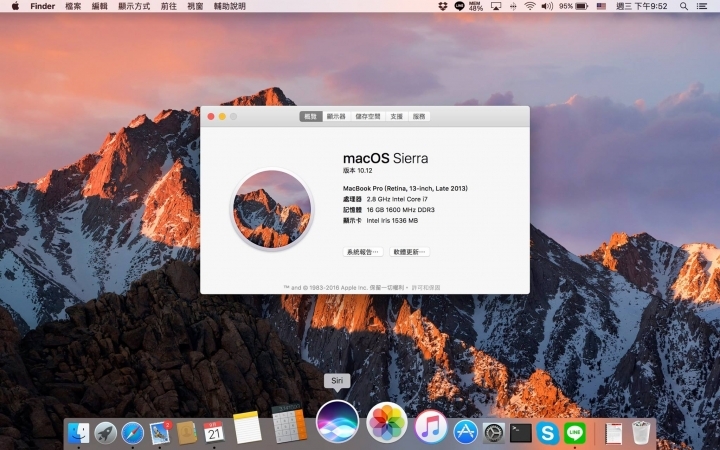
Task: Open Photos pinwheel icon in Dock
Action: point(387,423)
